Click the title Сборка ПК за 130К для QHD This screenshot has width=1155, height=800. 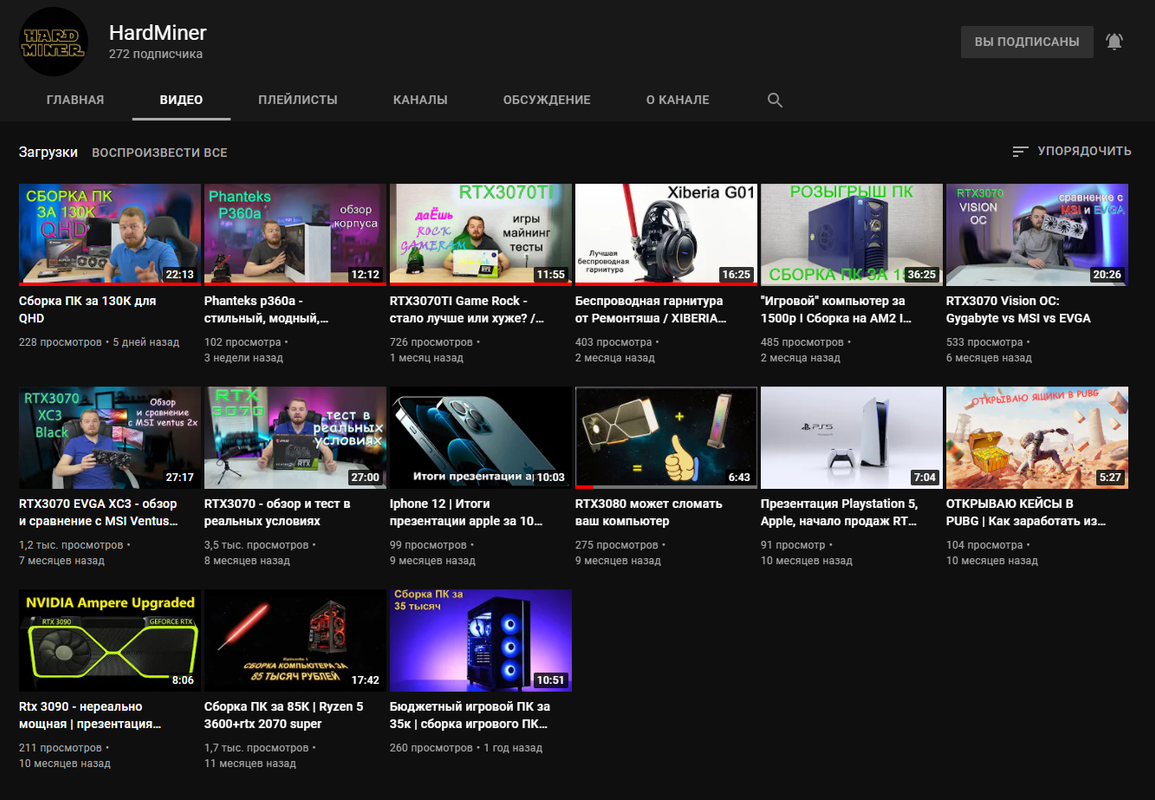tap(87, 309)
